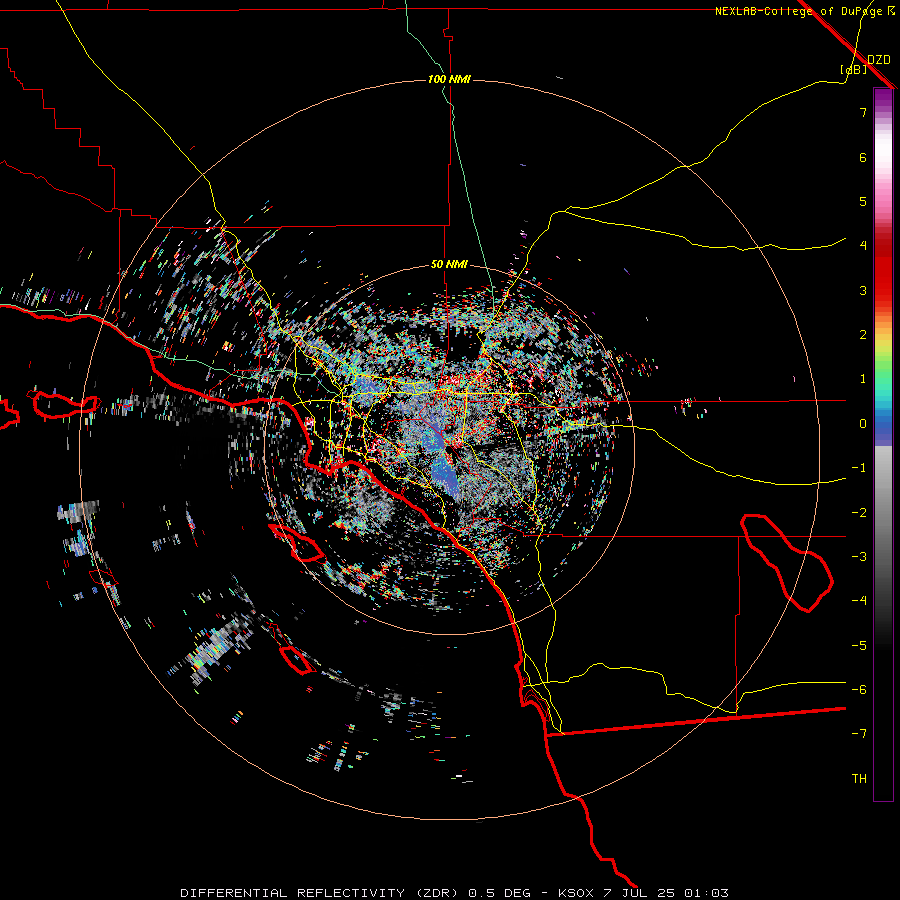Click the 7 JUL 25 01:03 timestamp
Viewport: 900px width, 900px height.
pyautogui.click(x=666, y=893)
